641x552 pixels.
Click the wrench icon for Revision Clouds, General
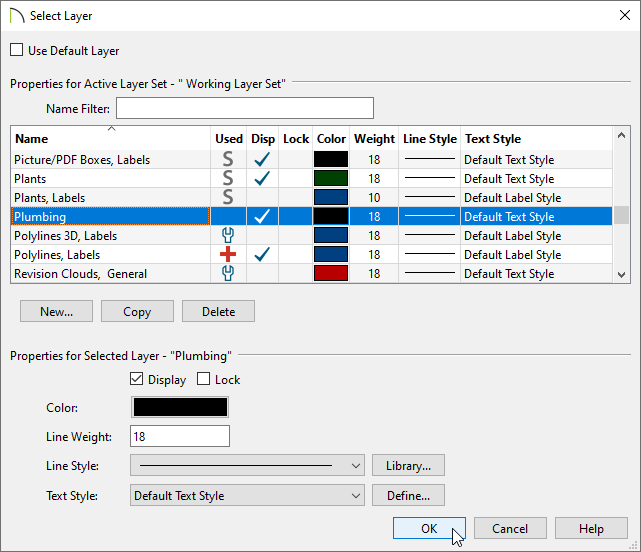tap(228, 273)
